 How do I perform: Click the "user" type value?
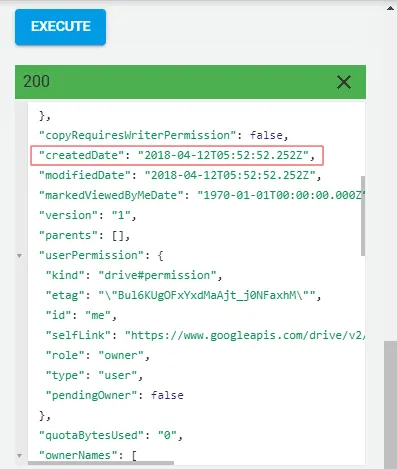[x=118, y=375]
